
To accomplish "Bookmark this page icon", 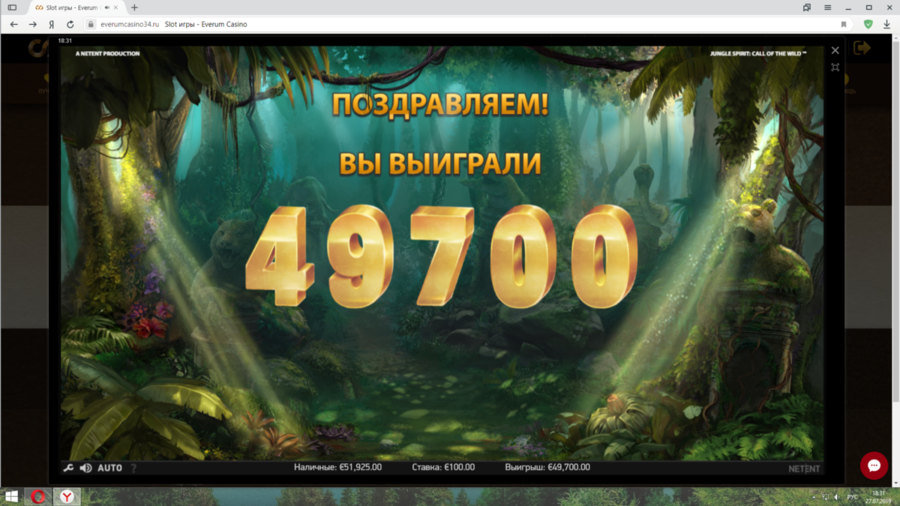I will coord(843,24).
